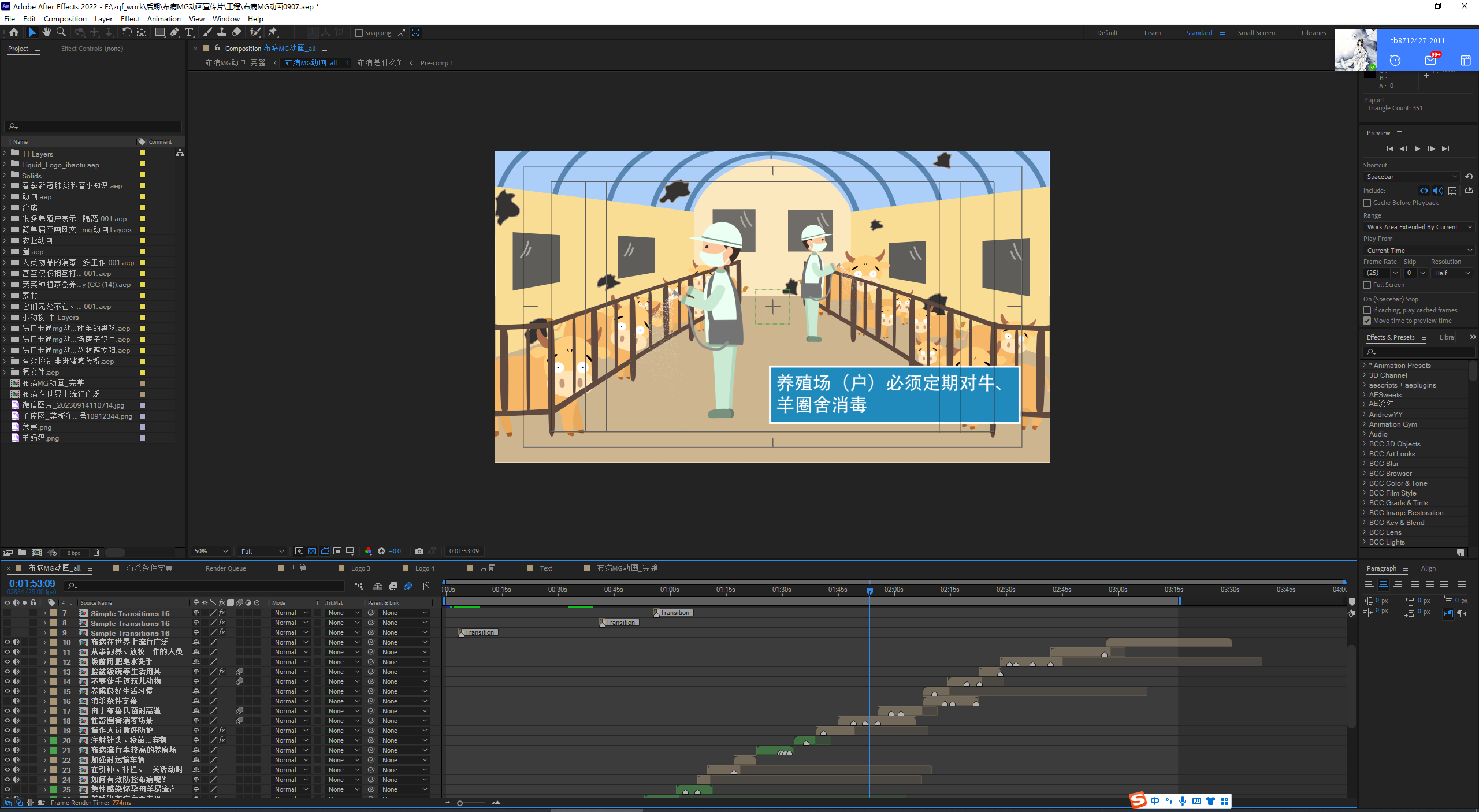Open the grid and guide options
Screen dimensions: 1479x812
[350, 552]
